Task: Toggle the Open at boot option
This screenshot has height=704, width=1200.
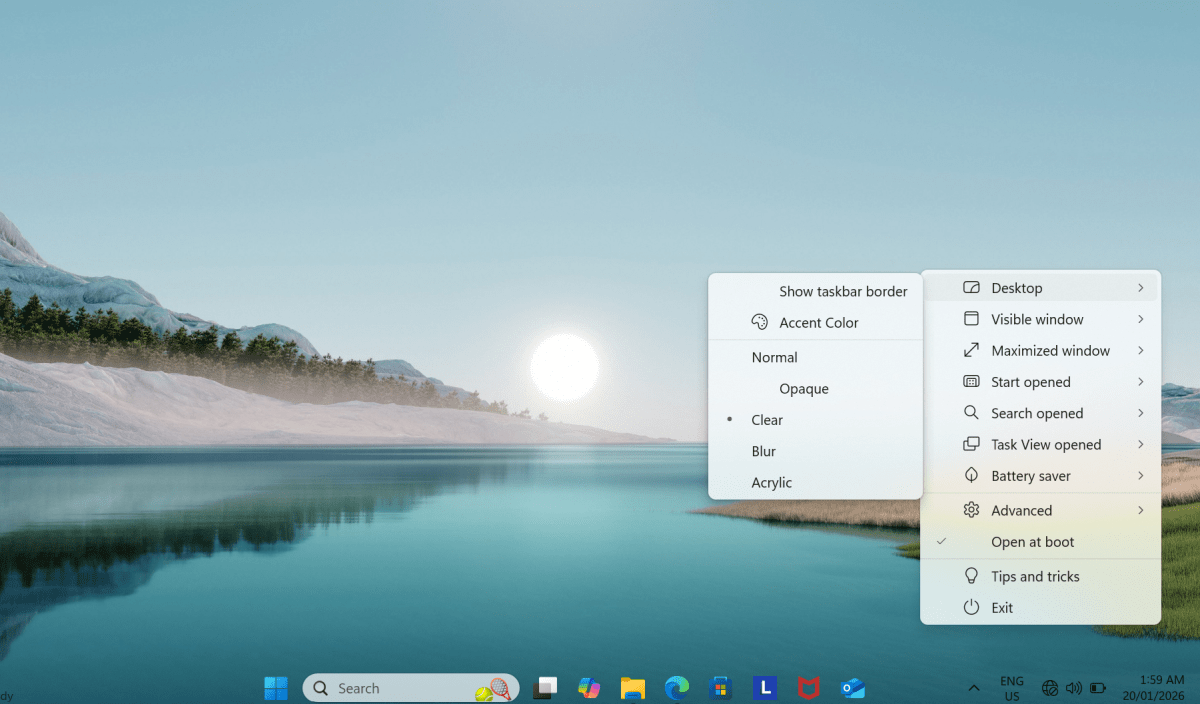Action: click(1032, 542)
